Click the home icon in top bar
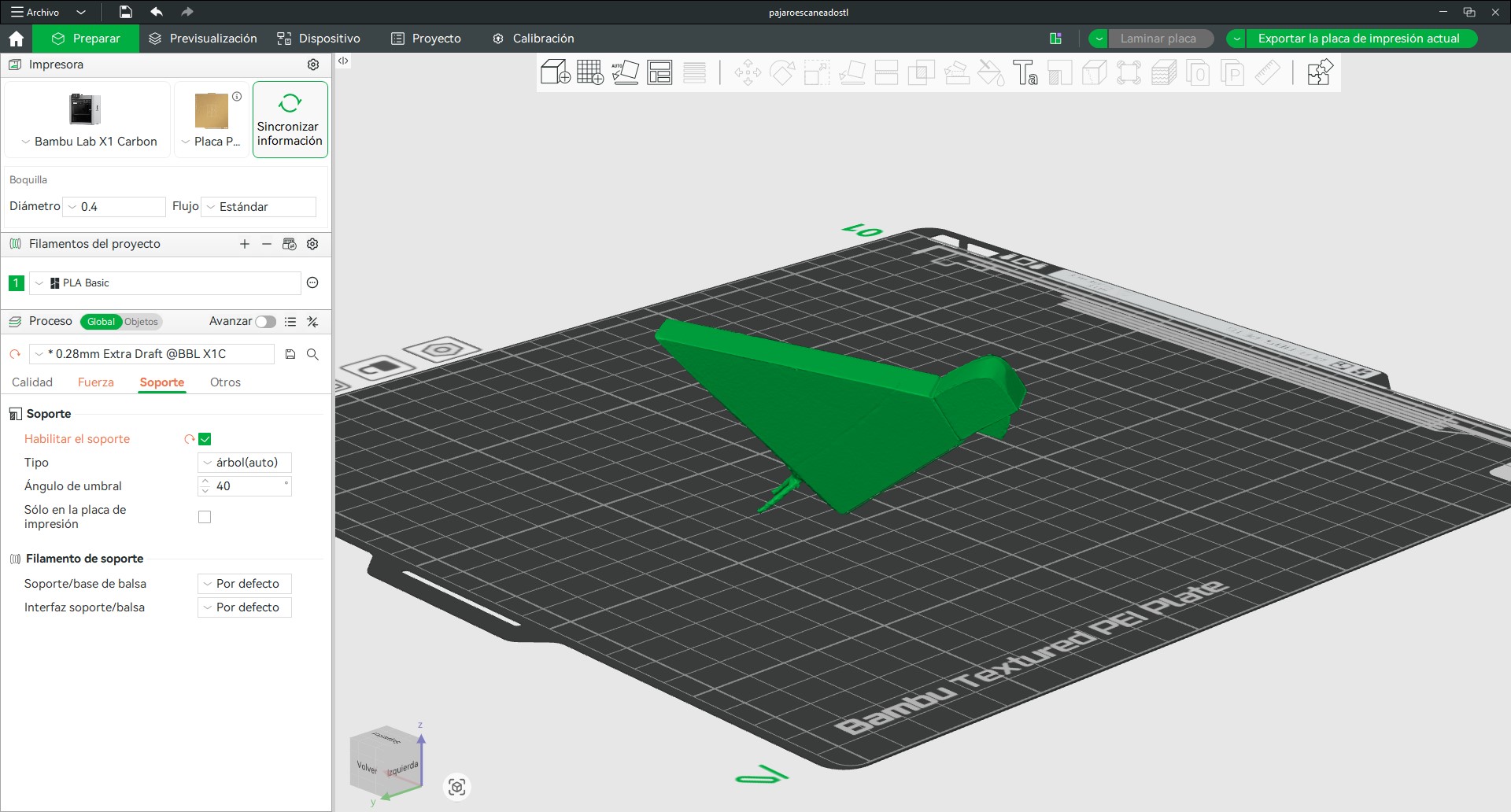The width and height of the screenshot is (1511, 812). pos(17,39)
